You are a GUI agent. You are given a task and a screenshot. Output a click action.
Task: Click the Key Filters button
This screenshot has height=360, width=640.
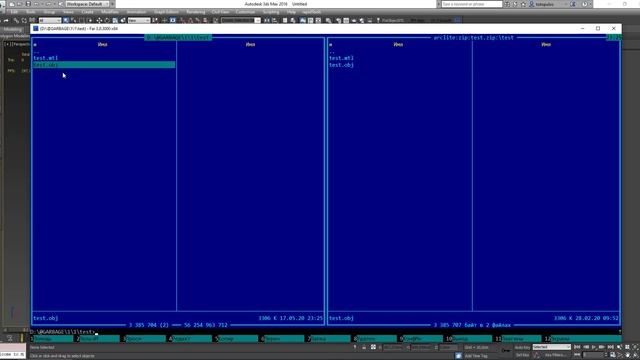(x=555, y=355)
